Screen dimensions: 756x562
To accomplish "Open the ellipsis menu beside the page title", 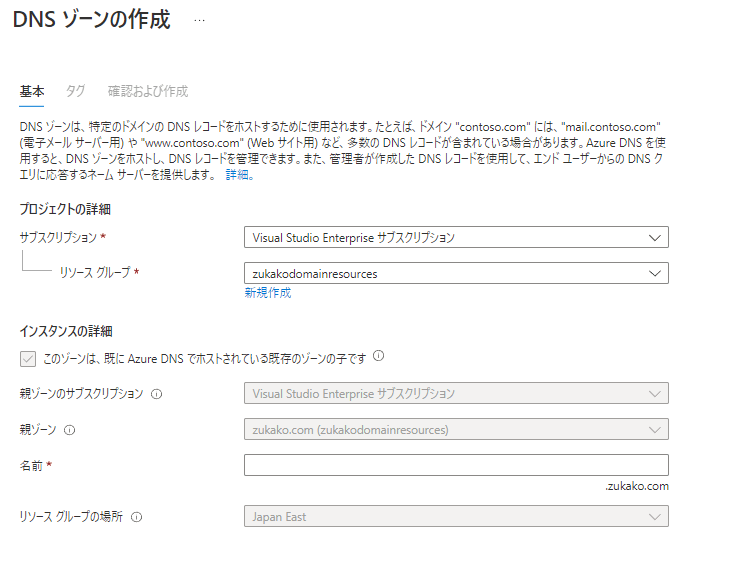I will 199,20.
